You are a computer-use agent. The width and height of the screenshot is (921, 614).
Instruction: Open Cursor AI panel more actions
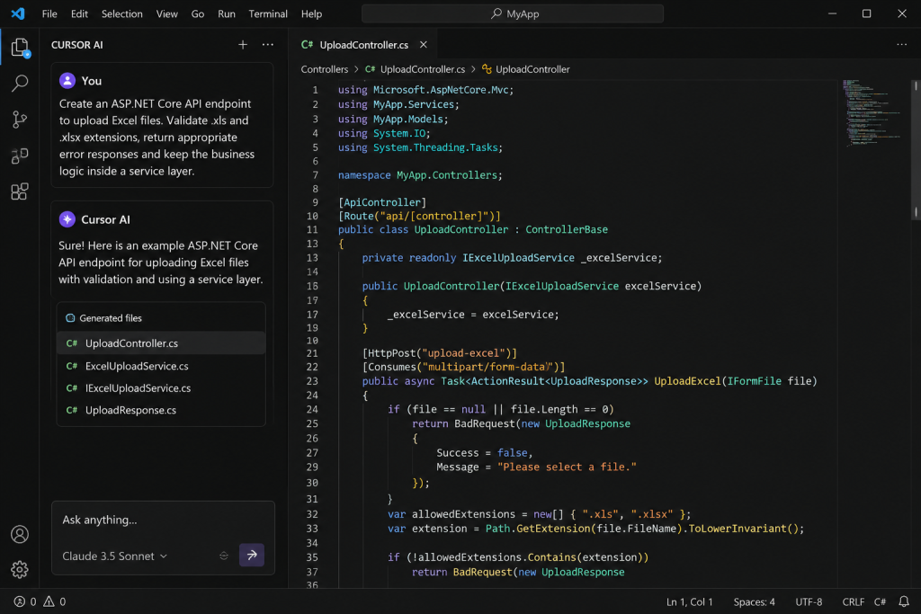click(268, 45)
